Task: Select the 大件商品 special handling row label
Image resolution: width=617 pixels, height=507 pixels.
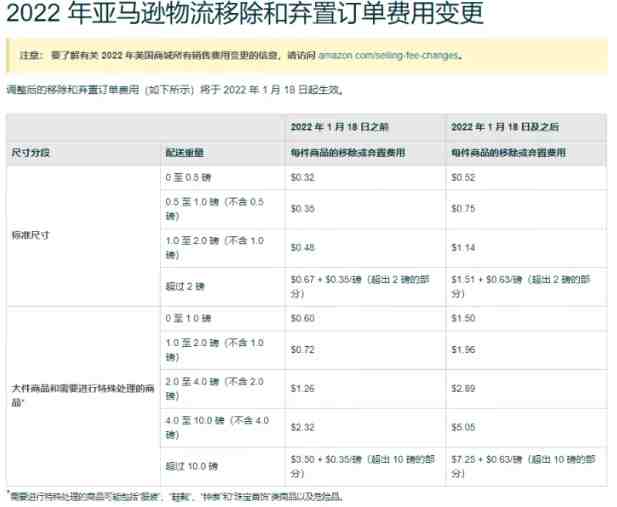Action: click(x=83, y=396)
